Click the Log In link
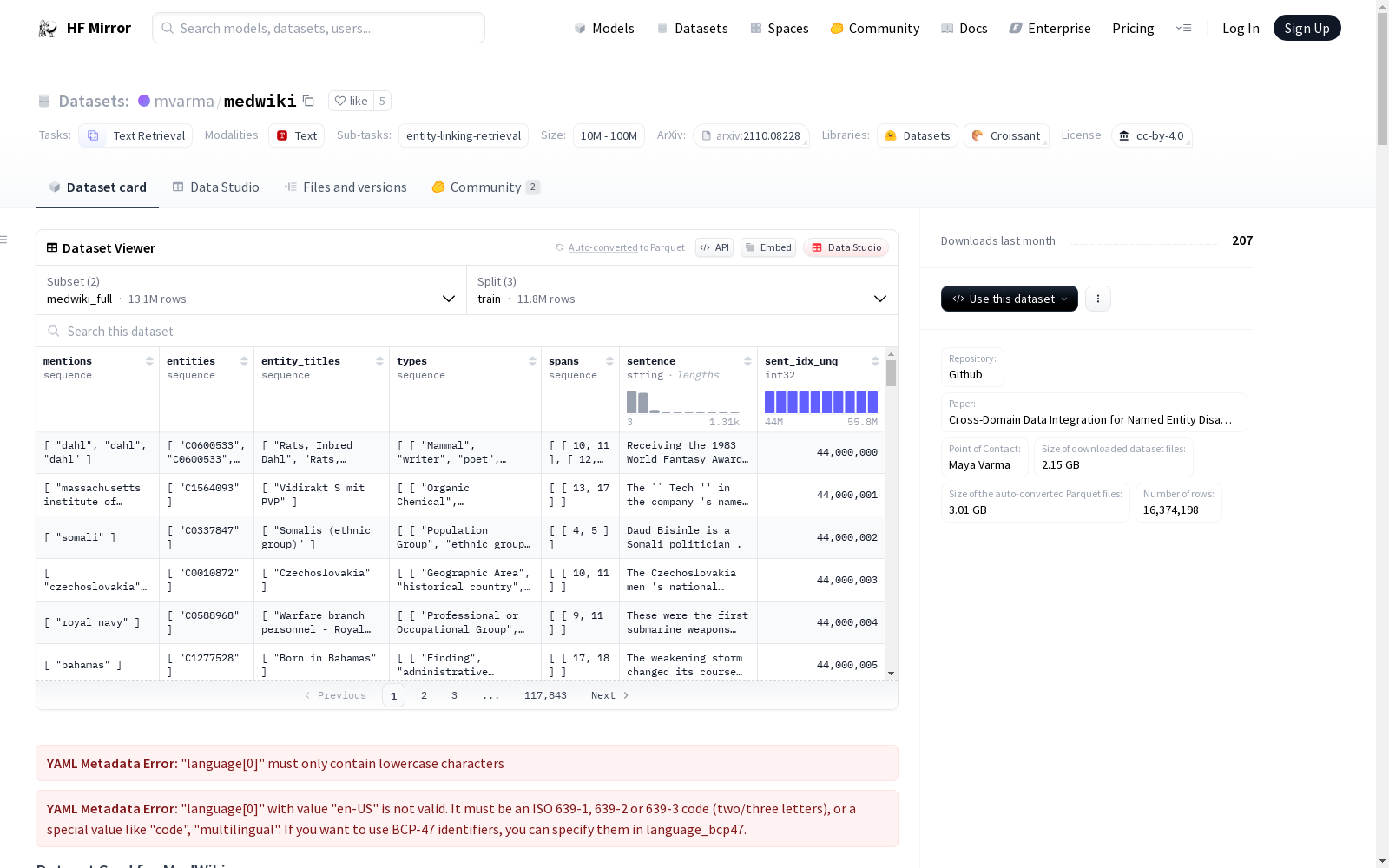 (1241, 29)
